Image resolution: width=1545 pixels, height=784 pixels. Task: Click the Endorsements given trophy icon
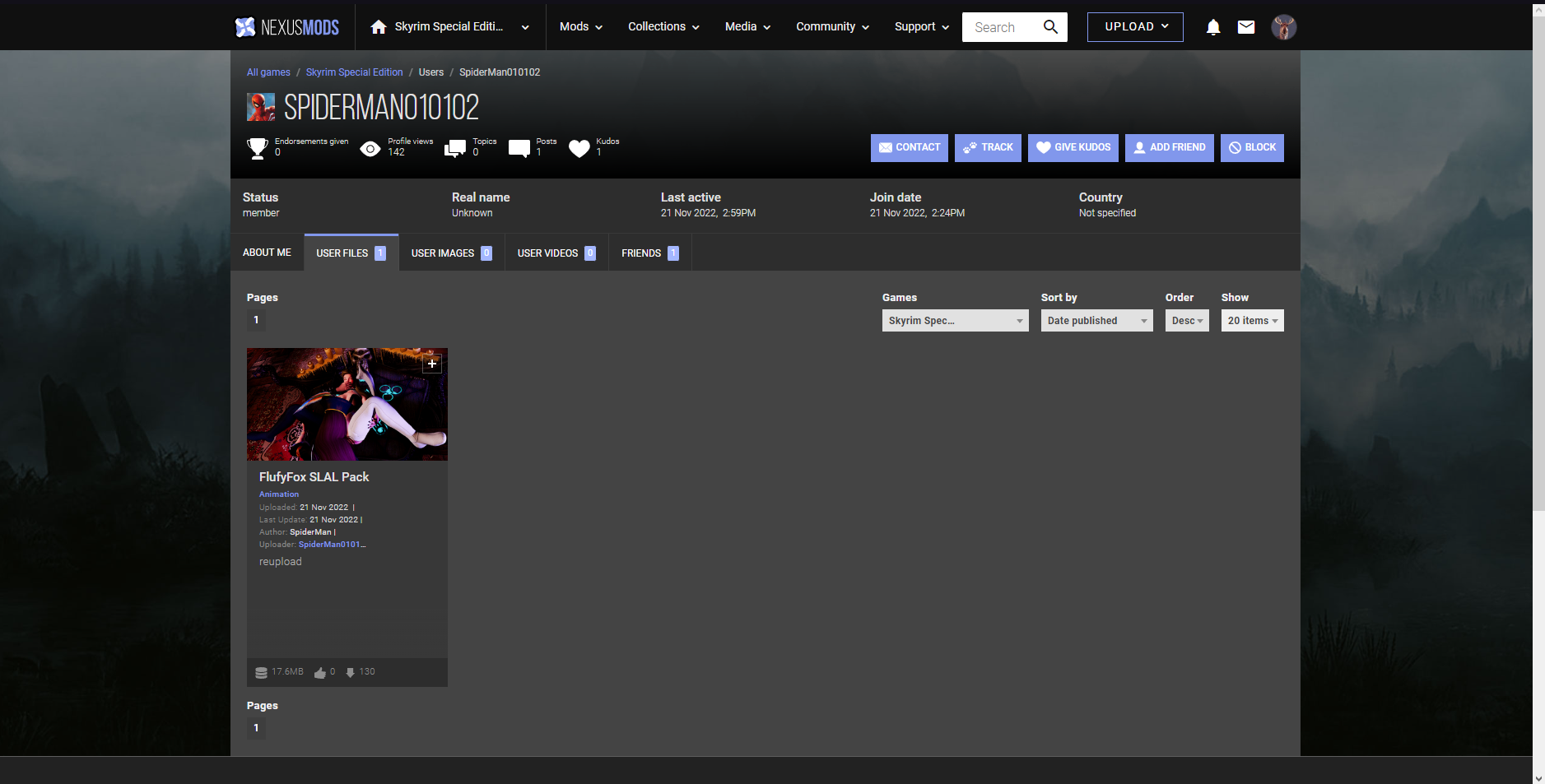[x=258, y=148]
